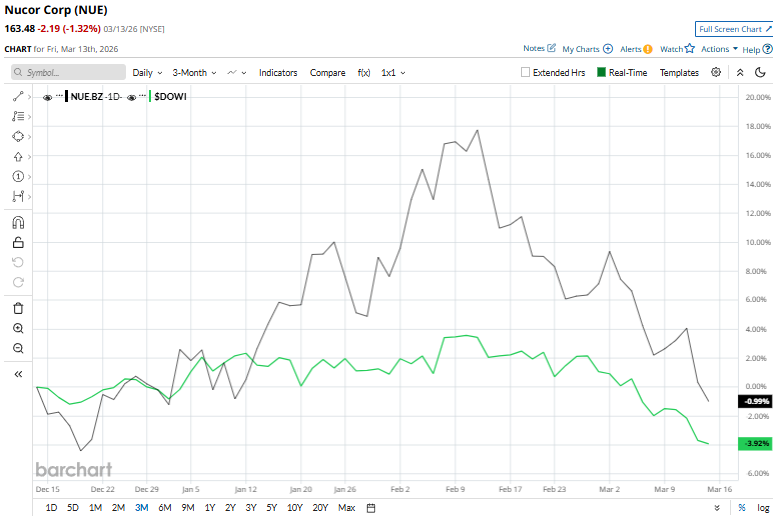Click the redo arrow icon
Image resolution: width=773 pixels, height=517 pixels.
coord(18,282)
